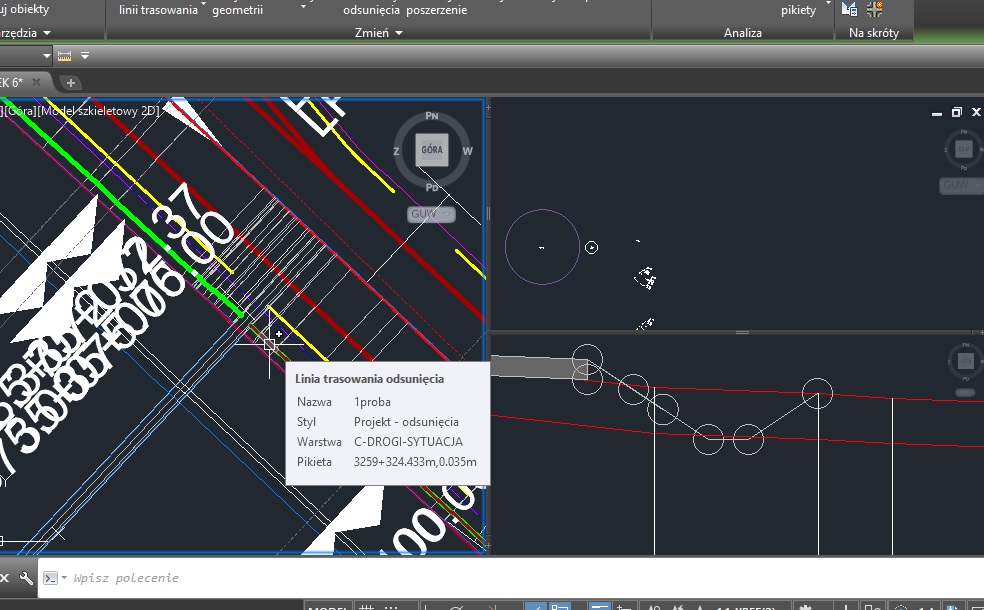984x610 pixels.
Task: Click the Analiza panel title
Action: (x=742, y=33)
